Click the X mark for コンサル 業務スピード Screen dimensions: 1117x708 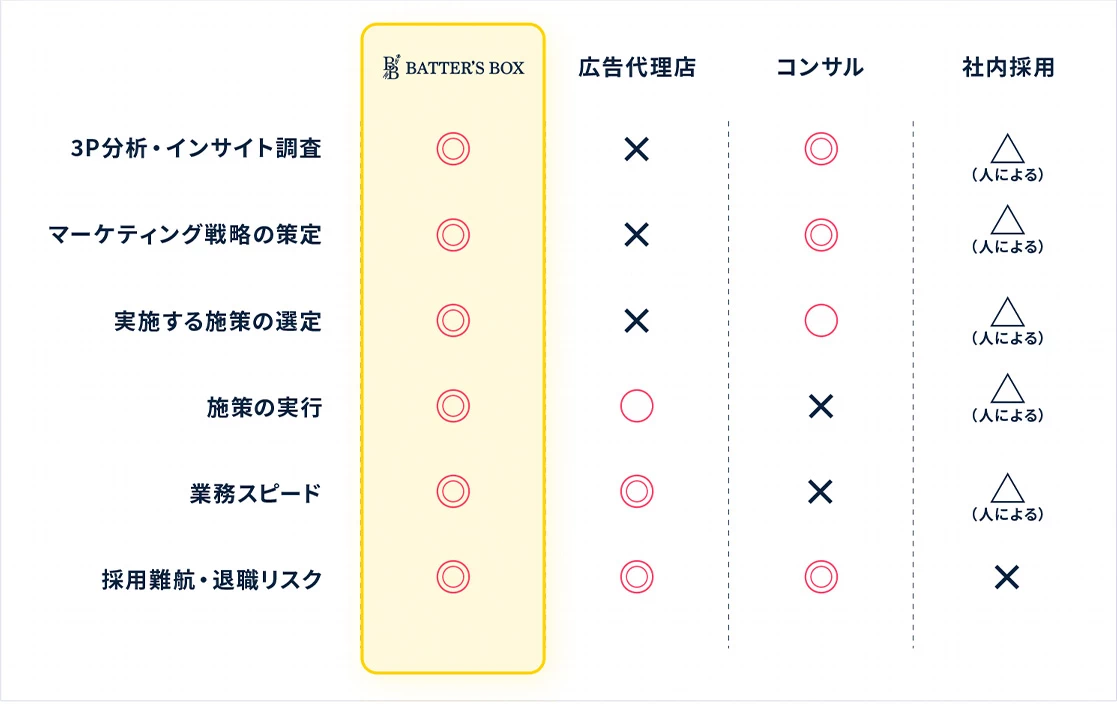pyautogui.click(x=820, y=492)
